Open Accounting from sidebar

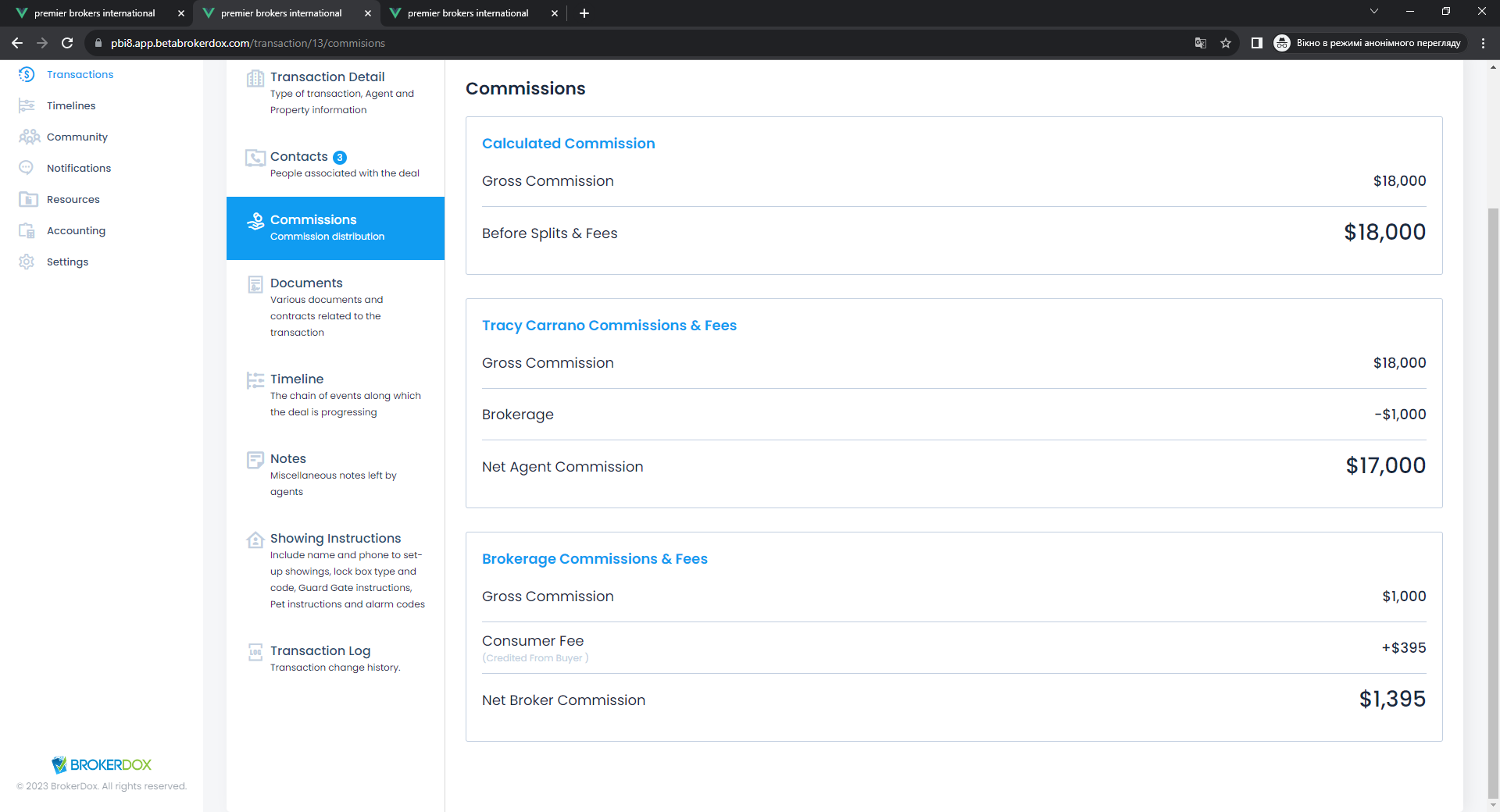pos(76,230)
